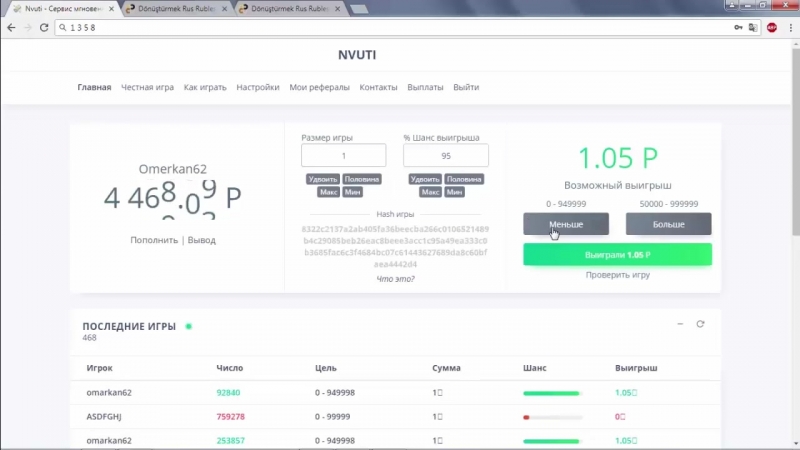Screen dimensions: 800x450
Task: Open a new browser tab
Action: [359, 9]
